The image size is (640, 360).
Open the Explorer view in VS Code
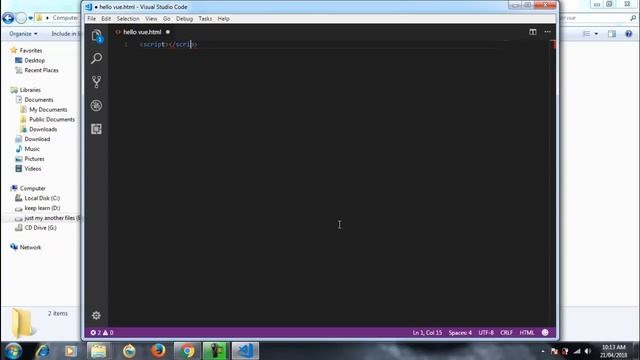click(96, 36)
